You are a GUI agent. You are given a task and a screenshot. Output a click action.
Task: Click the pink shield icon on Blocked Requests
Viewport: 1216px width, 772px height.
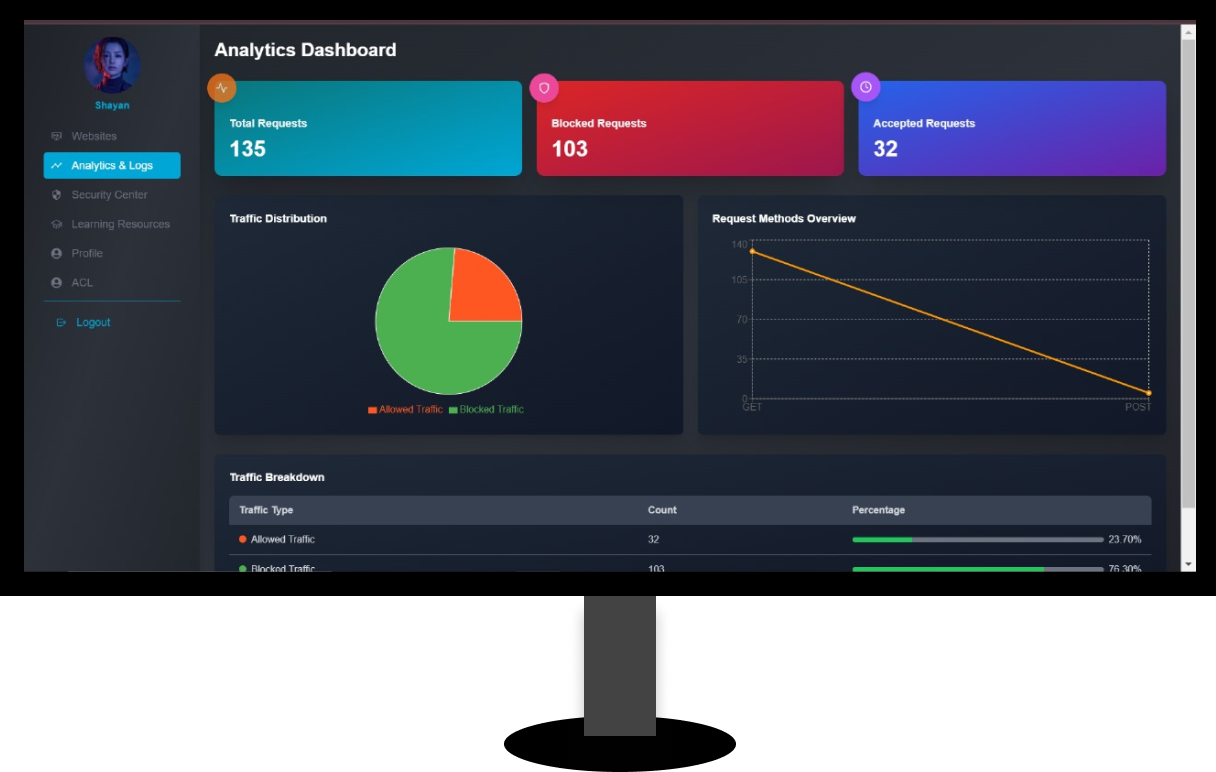(544, 87)
